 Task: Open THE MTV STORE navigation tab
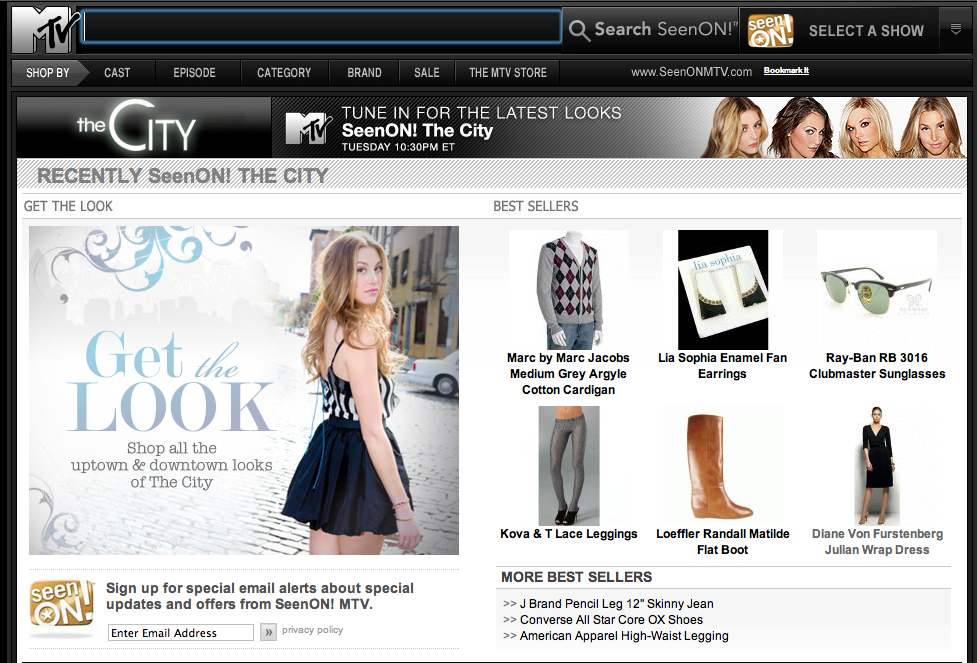(x=508, y=73)
